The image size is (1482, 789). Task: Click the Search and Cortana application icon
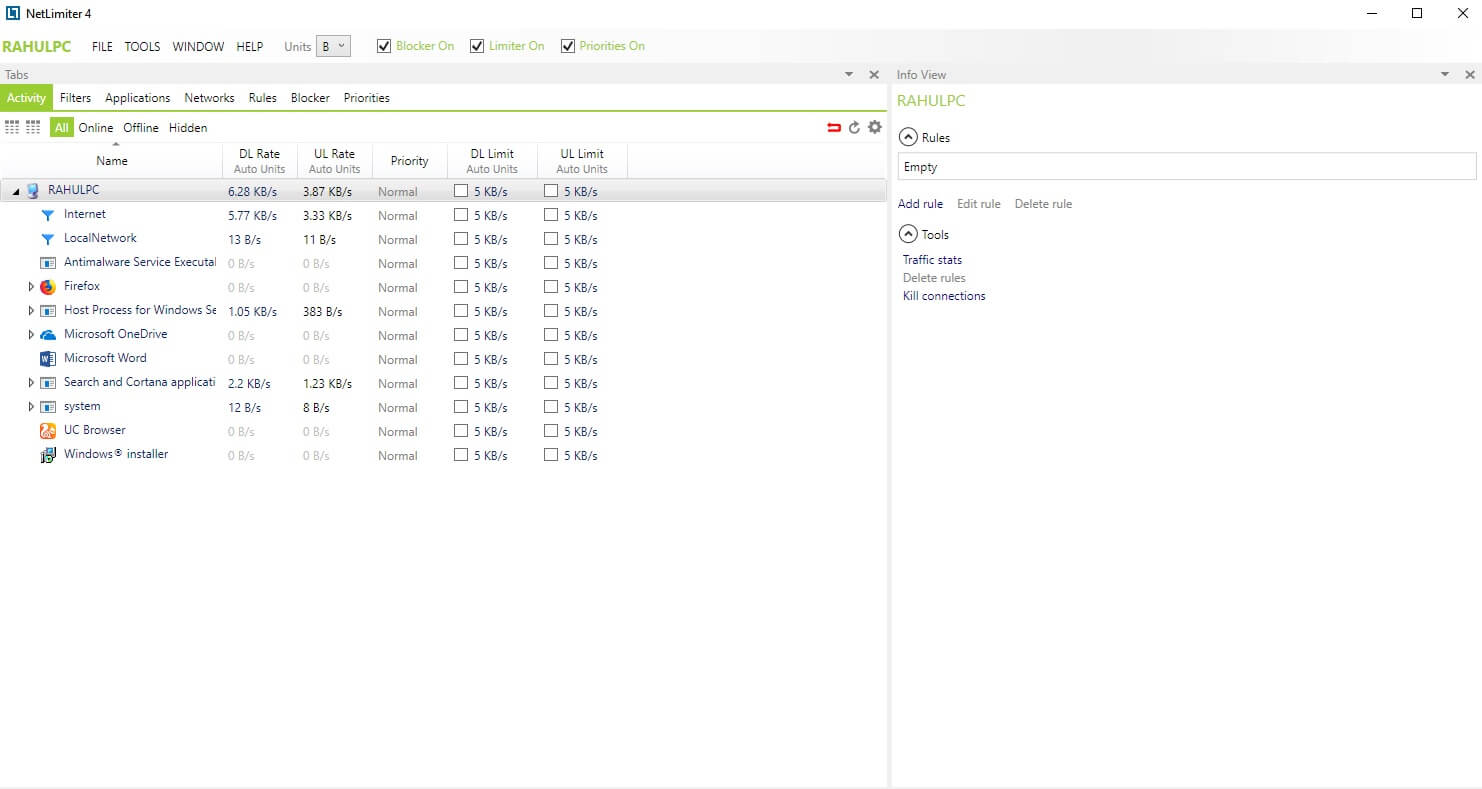[x=47, y=383]
